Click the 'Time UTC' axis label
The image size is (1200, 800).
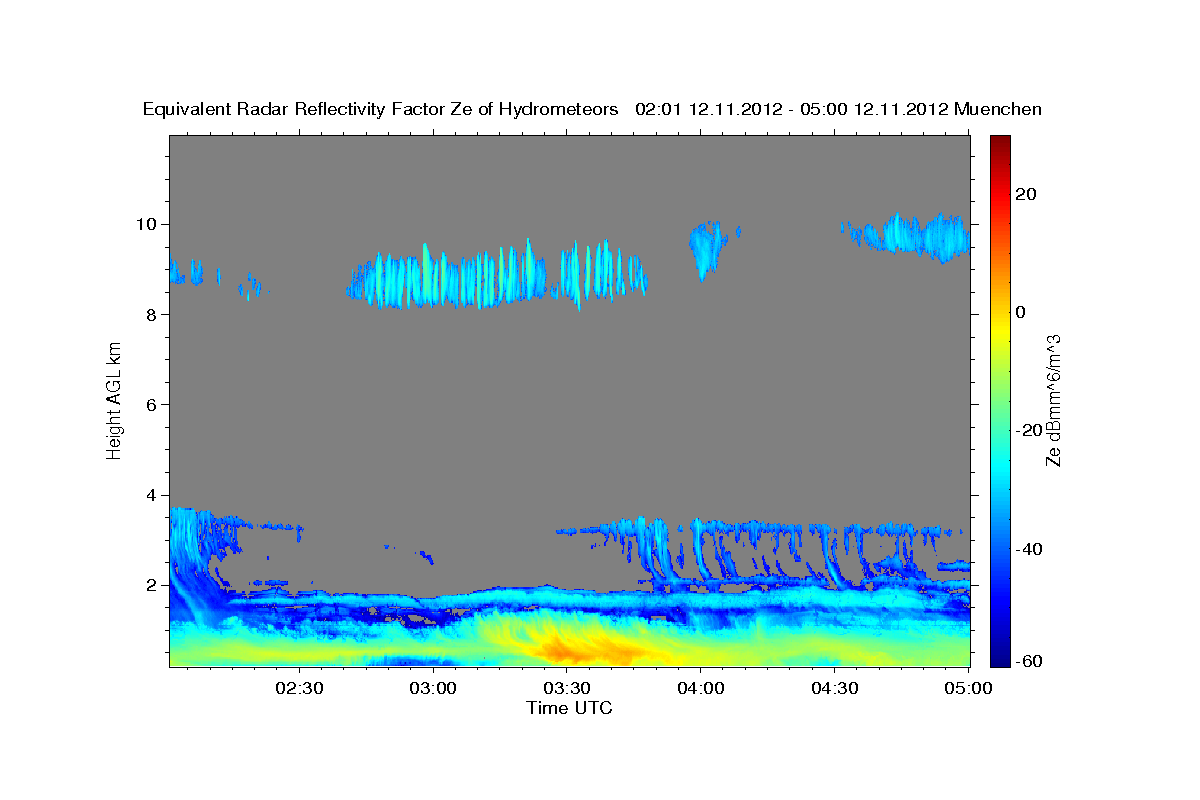(x=569, y=708)
